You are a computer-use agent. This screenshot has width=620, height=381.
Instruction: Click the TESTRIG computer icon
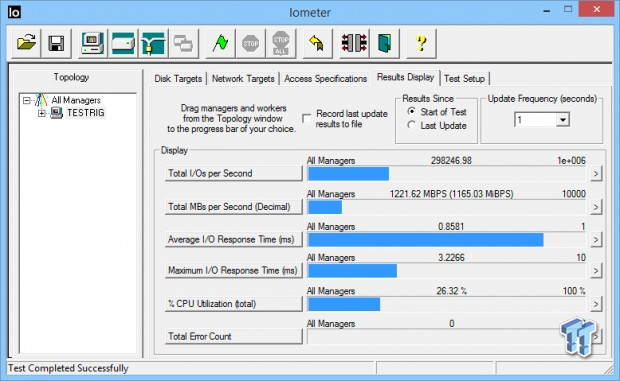(x=57, y=113)
